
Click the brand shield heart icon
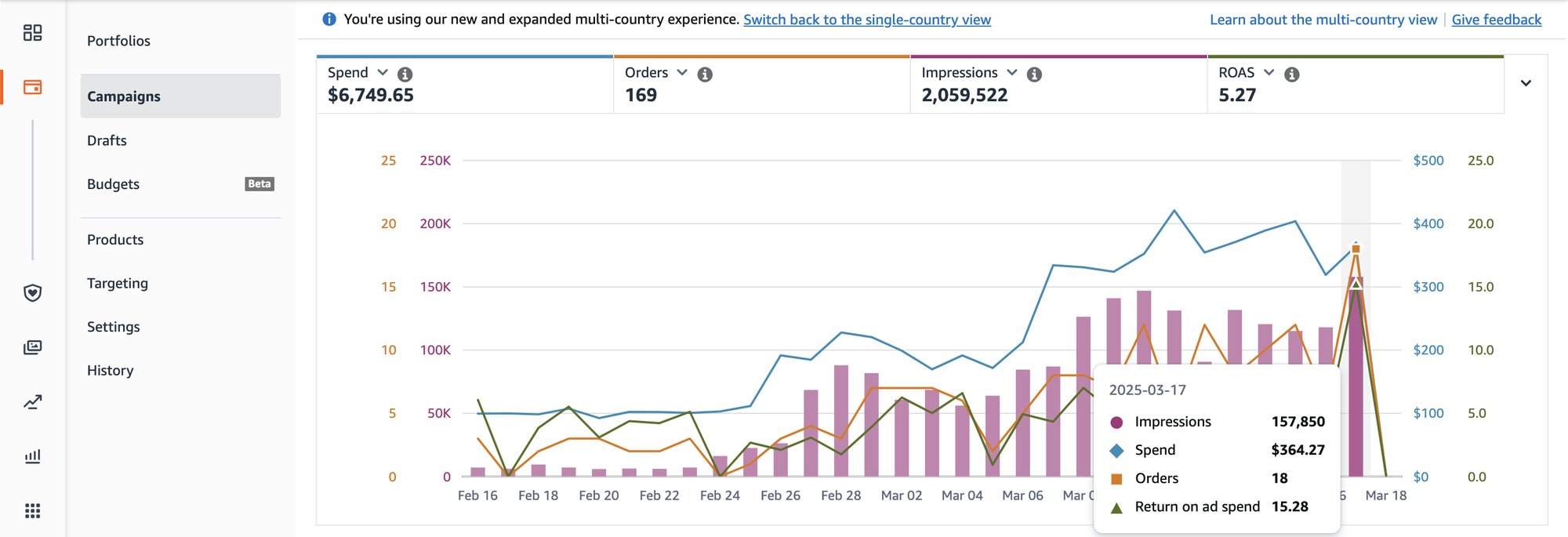[32, 293]
